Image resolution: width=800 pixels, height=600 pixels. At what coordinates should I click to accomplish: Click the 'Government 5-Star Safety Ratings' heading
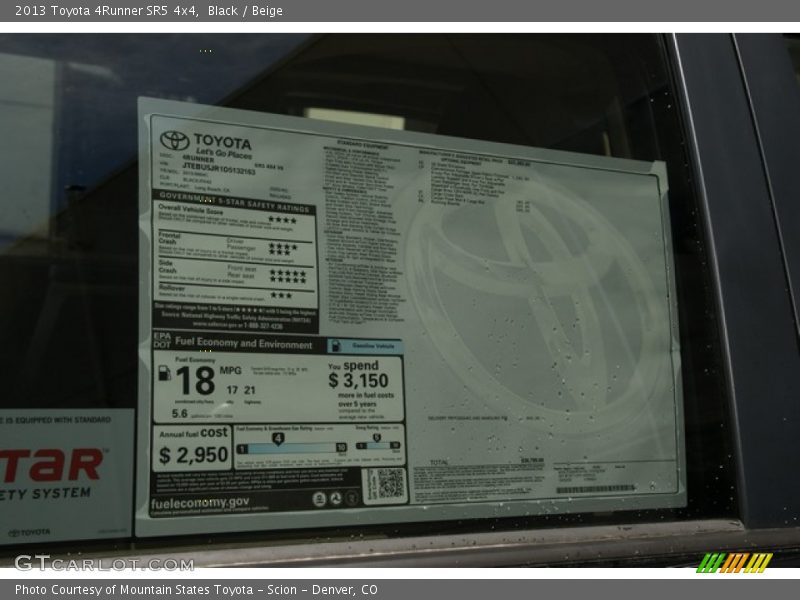[234, 201]
